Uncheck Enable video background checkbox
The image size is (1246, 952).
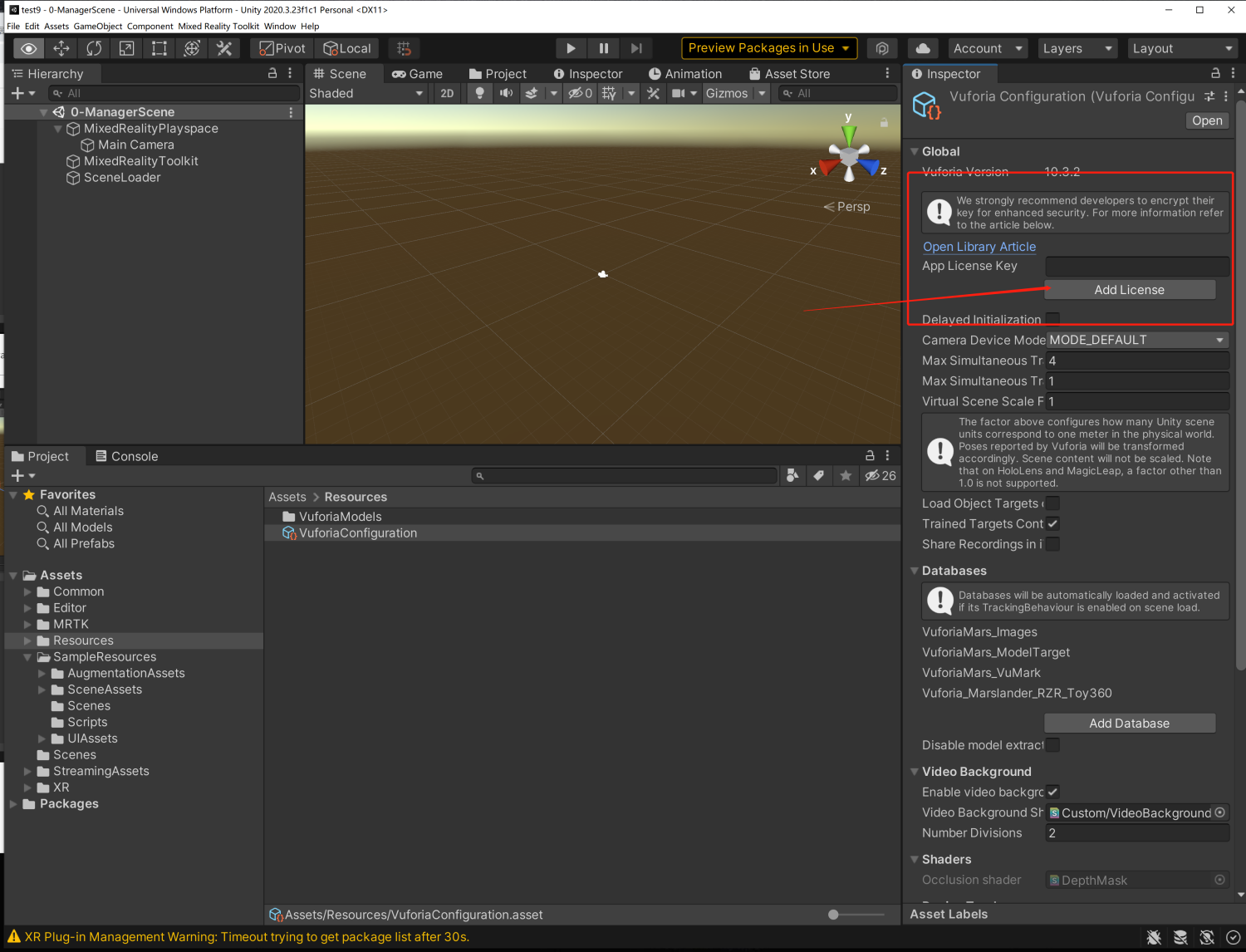point(1052,792)
